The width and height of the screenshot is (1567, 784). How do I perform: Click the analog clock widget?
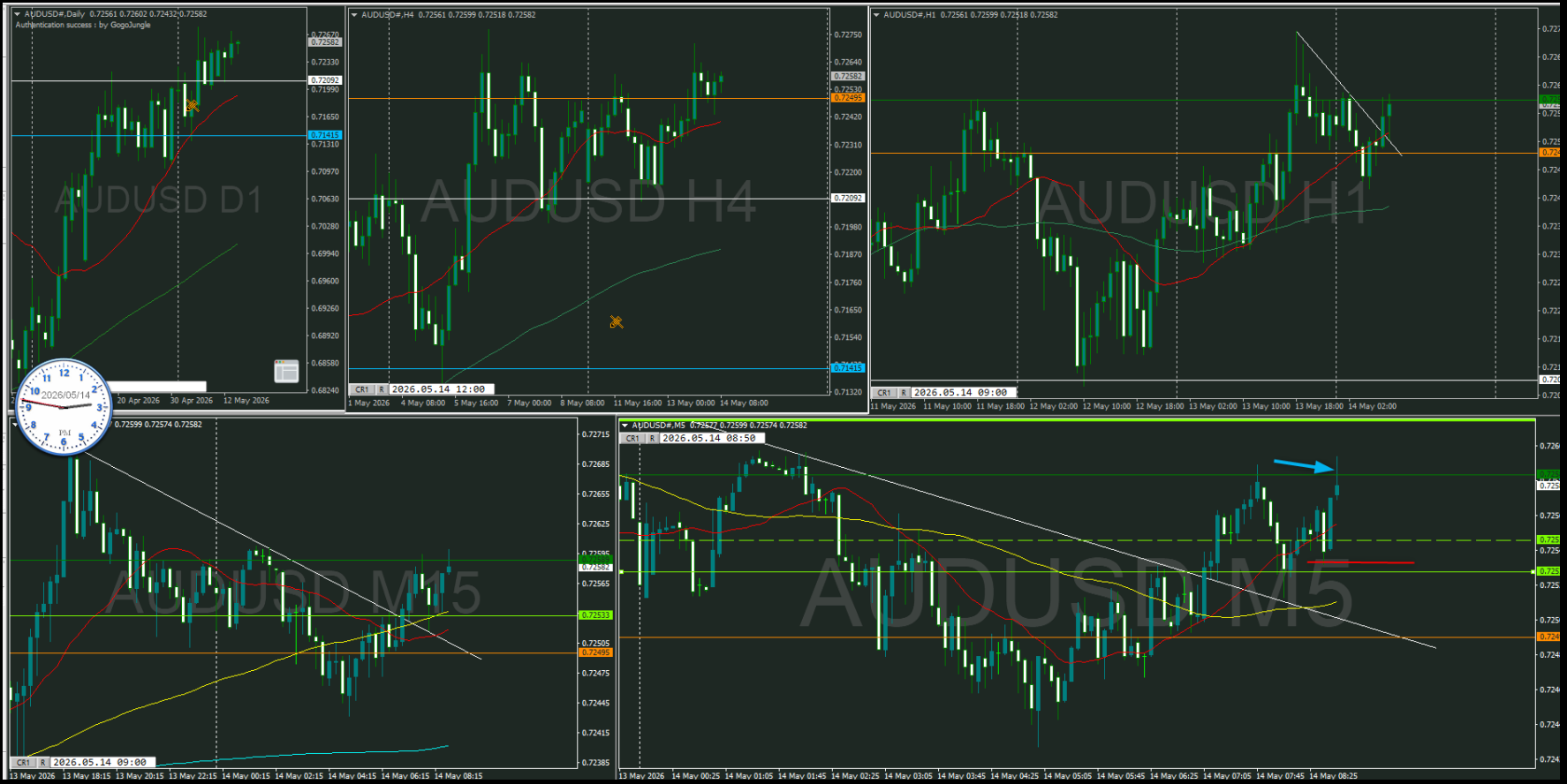coord(64,407)
